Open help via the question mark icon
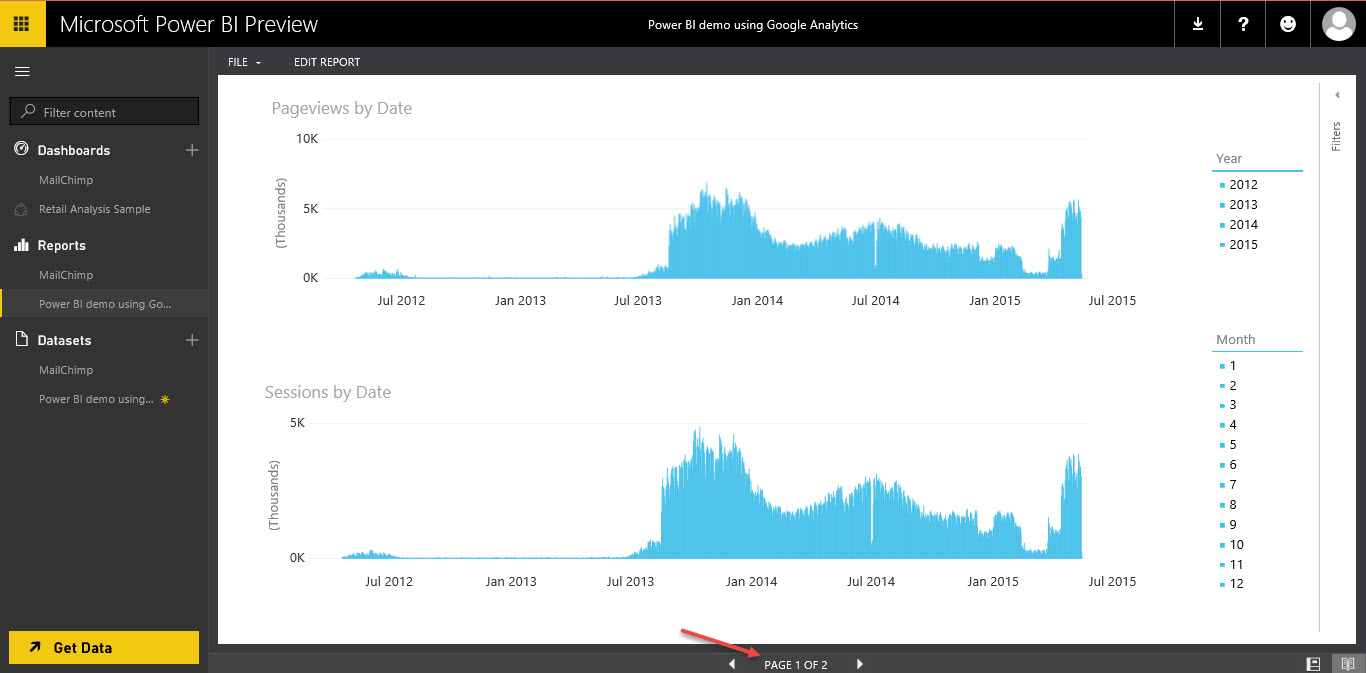Screen dimensions: 1366x673 [x=1242, y=23]
